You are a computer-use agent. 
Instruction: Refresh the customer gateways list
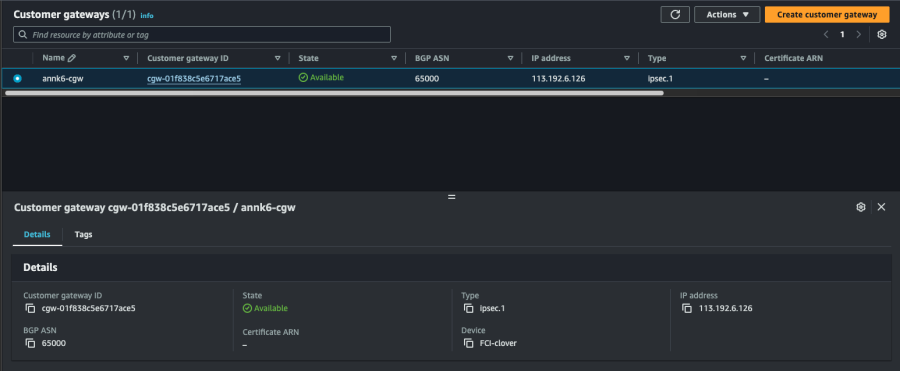click(675, 14)
